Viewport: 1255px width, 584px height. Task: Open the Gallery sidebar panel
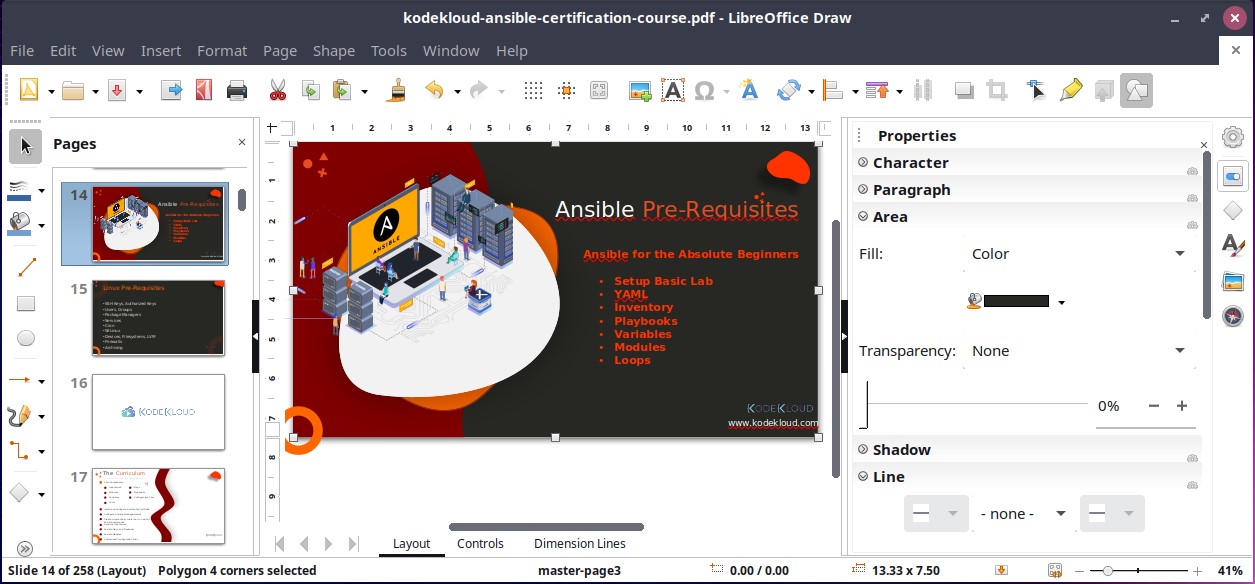(1233, 281)
